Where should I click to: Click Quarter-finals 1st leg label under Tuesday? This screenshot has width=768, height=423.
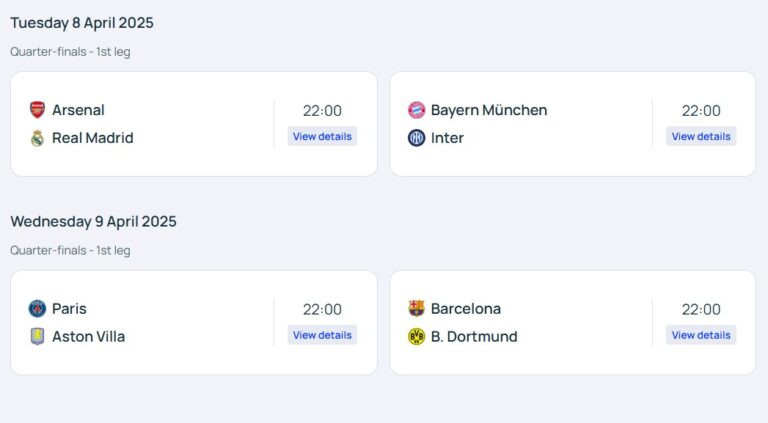click(70, 52)
